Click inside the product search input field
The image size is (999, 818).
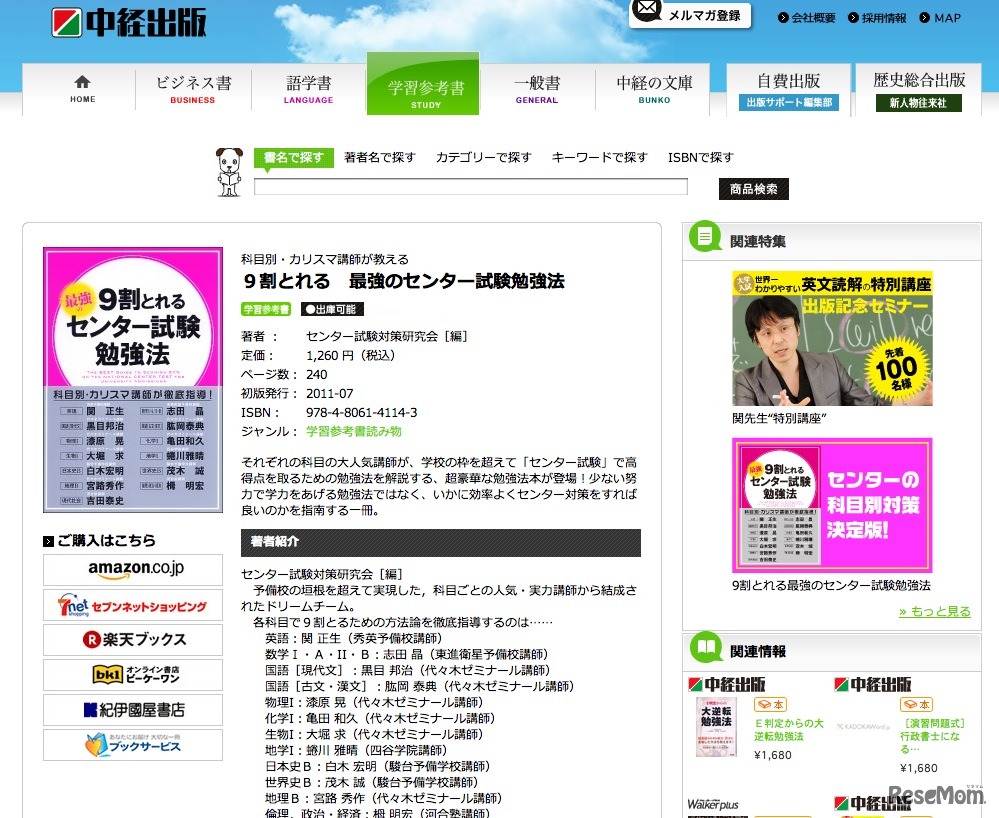(x=470, y=186)
